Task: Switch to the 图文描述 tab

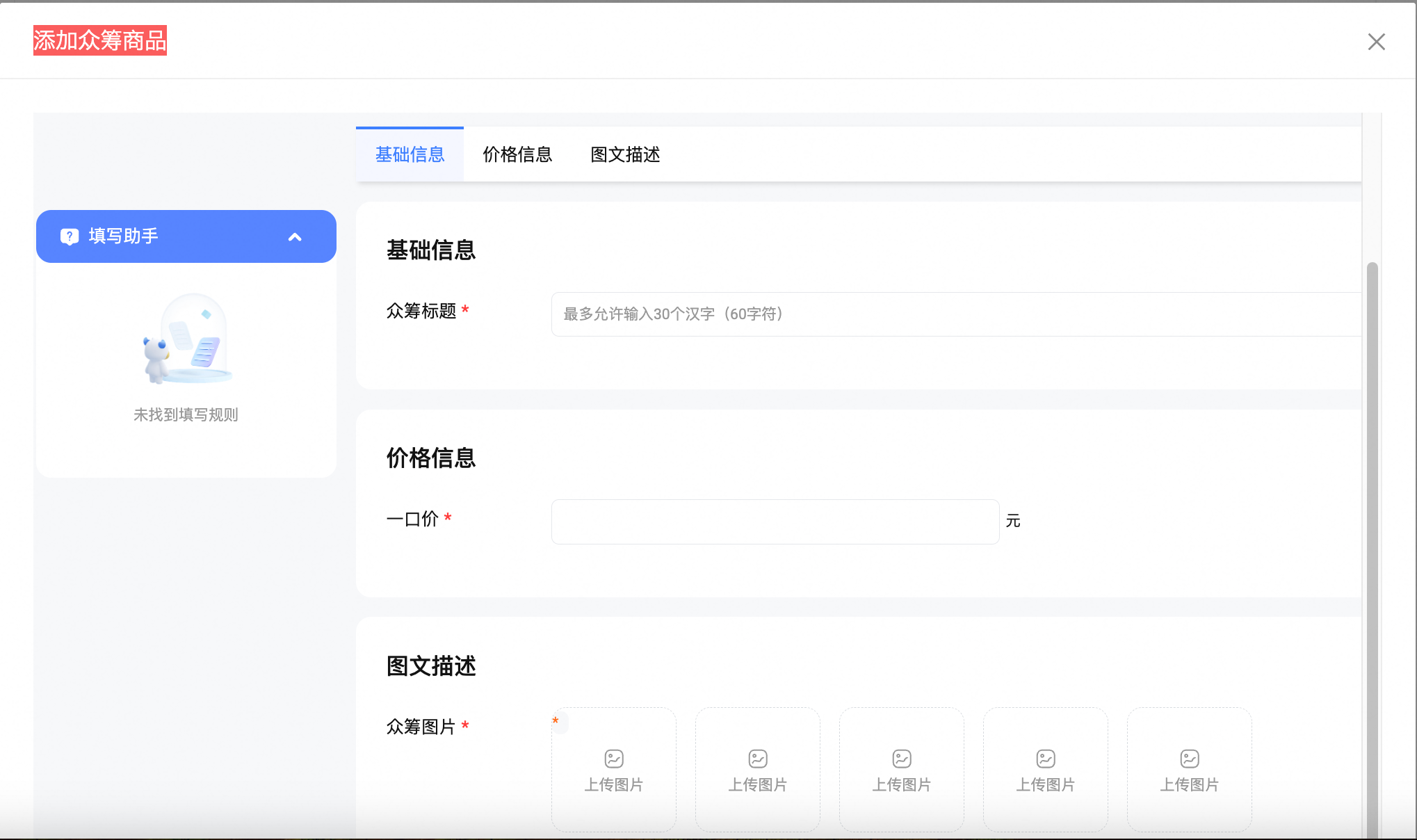Action: (x=624, y=154)
